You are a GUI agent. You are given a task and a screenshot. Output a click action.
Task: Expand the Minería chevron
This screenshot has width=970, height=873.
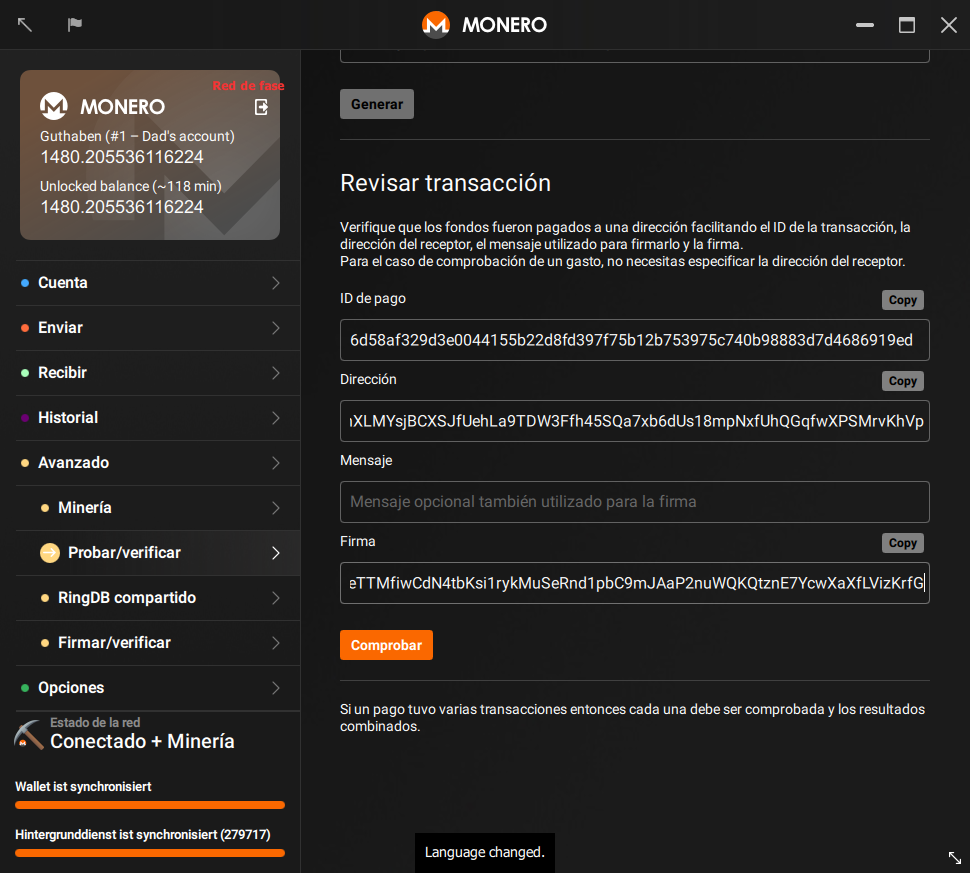[x=276, y=508]
